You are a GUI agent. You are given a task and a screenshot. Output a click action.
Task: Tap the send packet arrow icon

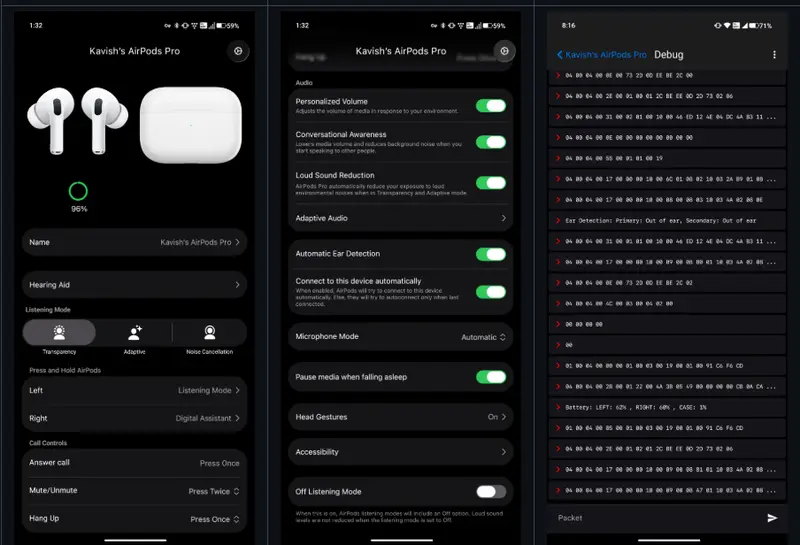772,518
